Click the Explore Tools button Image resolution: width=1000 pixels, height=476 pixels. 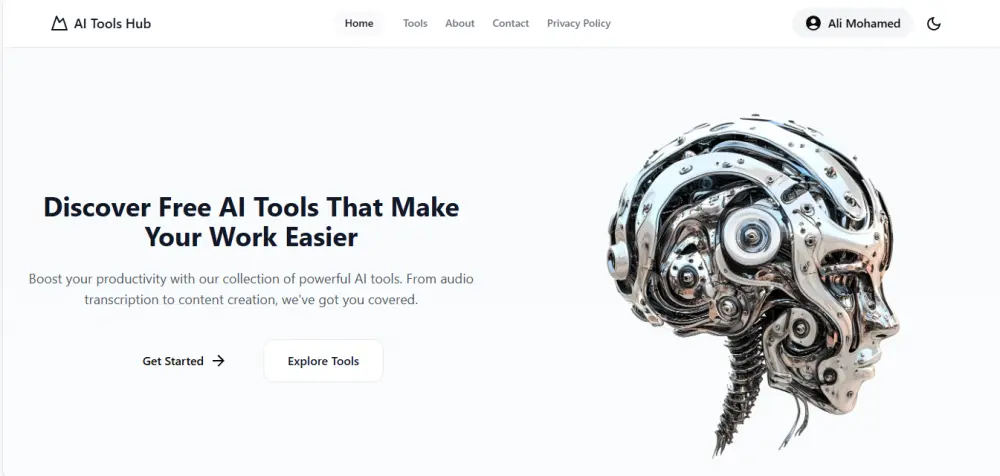[323, 361]
